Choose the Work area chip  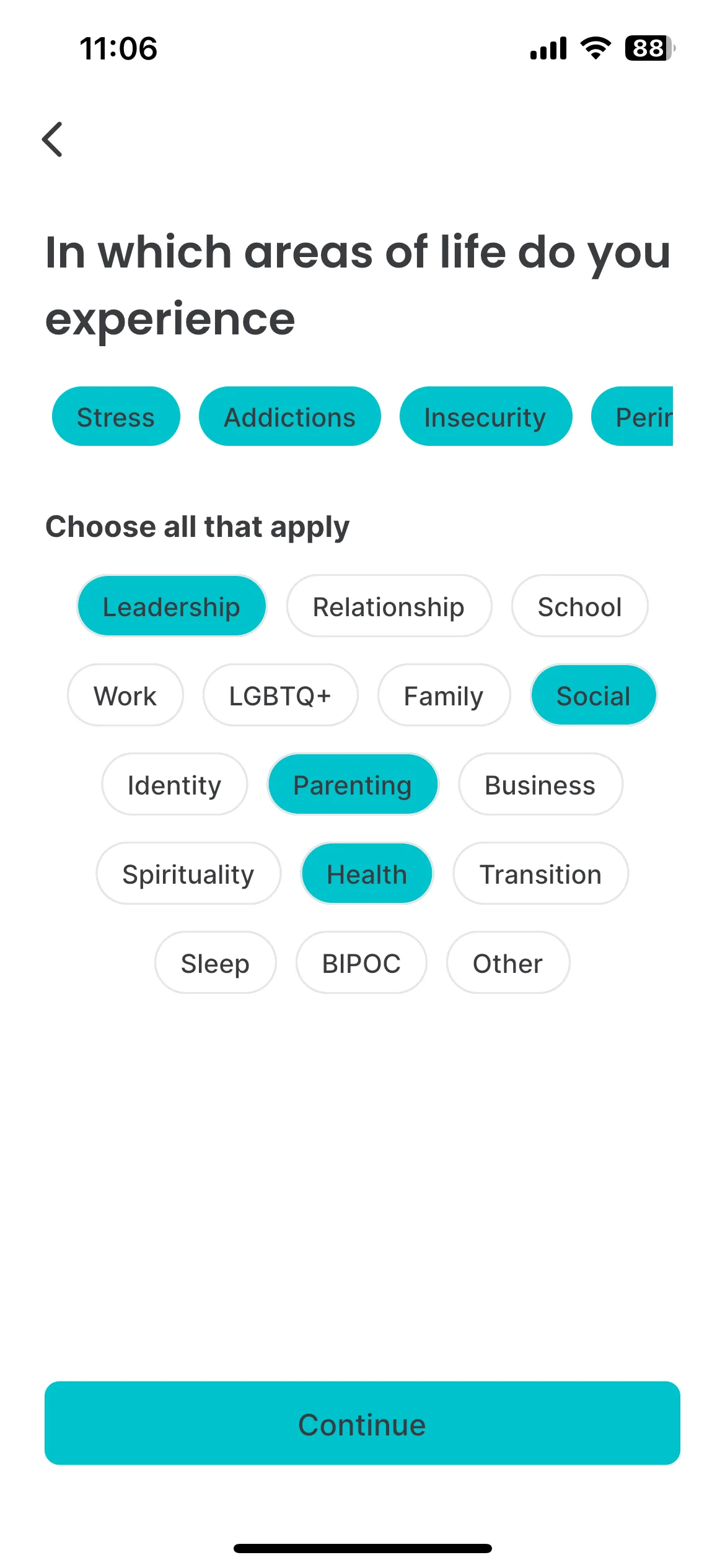(125, 695)
